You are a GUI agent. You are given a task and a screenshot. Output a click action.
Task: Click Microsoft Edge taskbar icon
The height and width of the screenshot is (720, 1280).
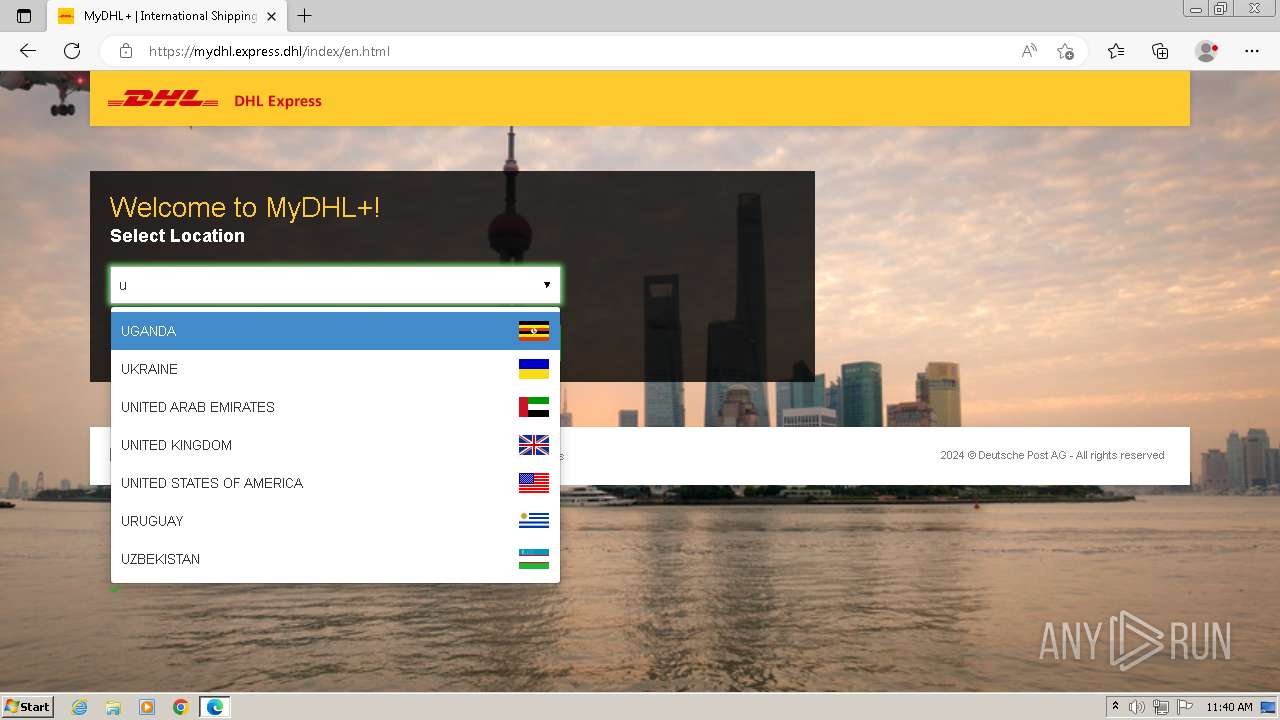tap(215, 707)
